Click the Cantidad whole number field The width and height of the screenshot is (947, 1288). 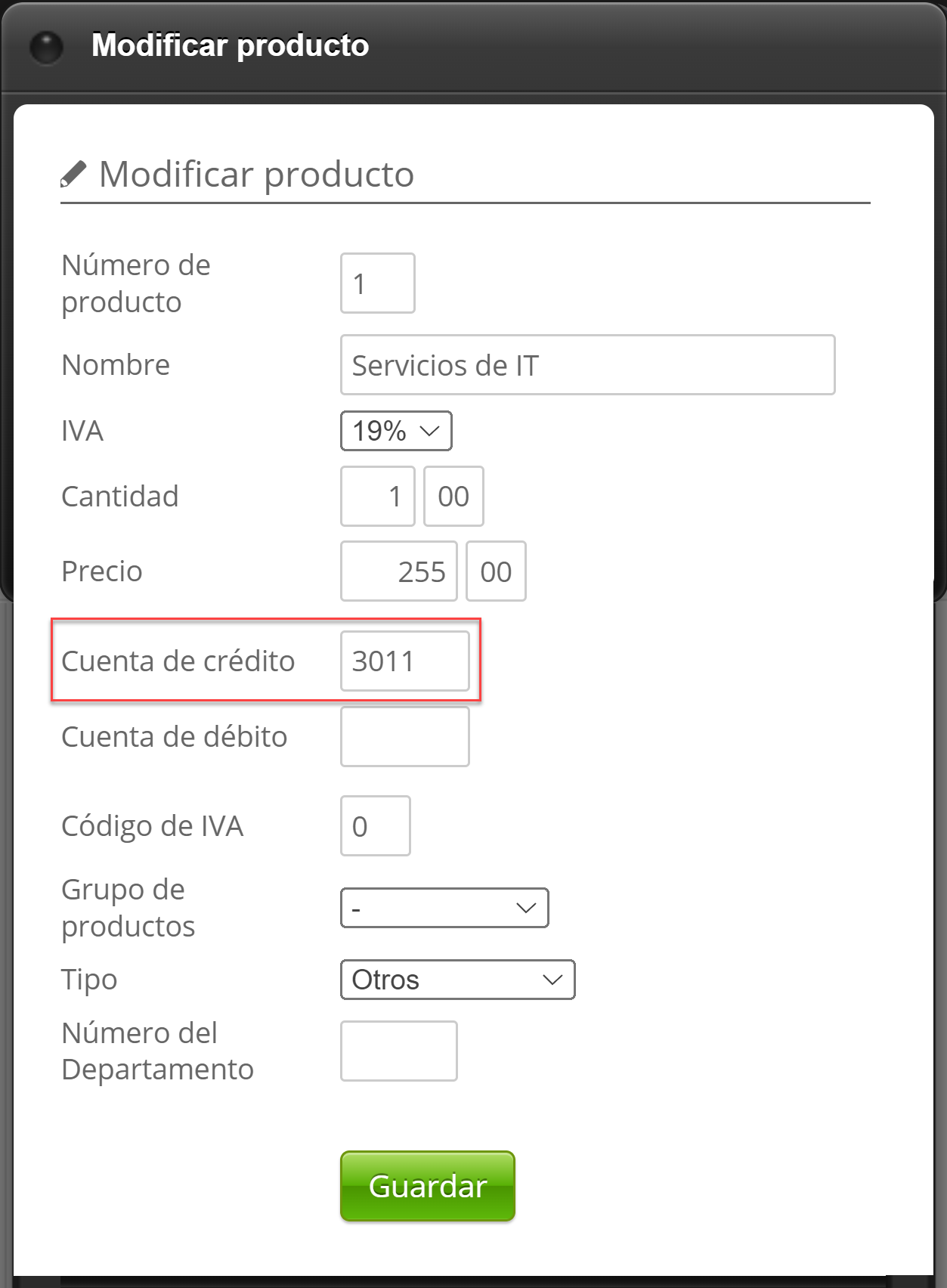pos(377,497)
